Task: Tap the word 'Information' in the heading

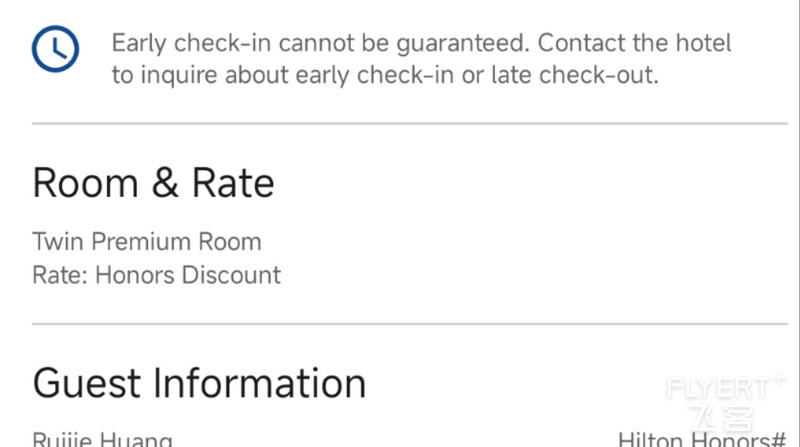Action: (x=259, y=383)
